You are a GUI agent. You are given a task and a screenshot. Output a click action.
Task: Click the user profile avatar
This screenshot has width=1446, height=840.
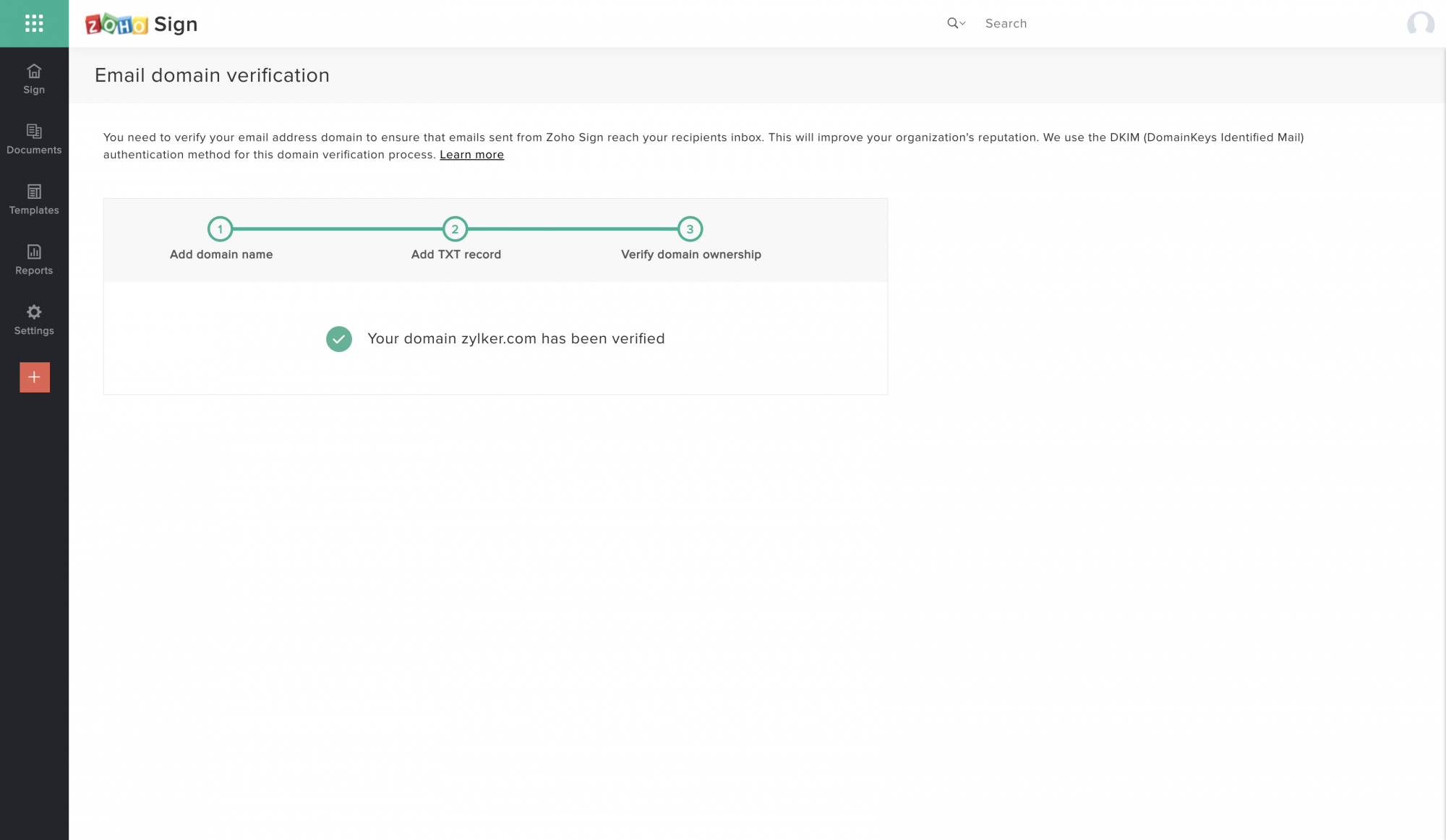click(1420, 24)
